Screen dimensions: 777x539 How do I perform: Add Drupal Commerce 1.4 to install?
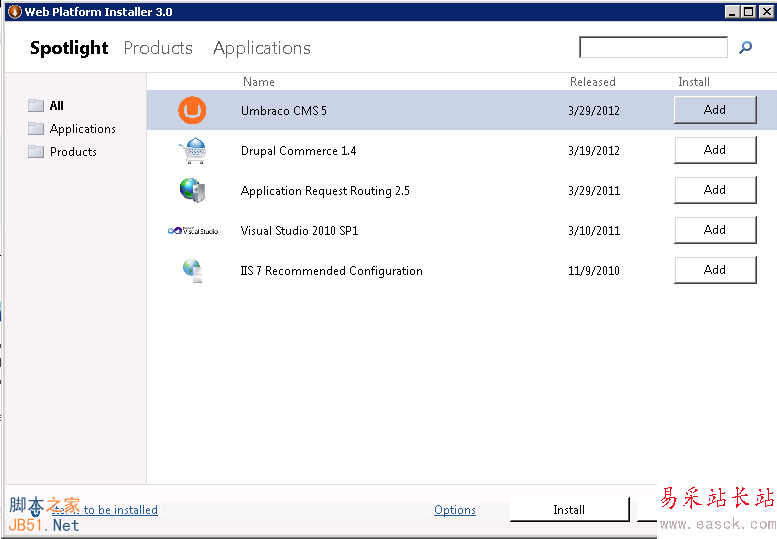point(714,150)
